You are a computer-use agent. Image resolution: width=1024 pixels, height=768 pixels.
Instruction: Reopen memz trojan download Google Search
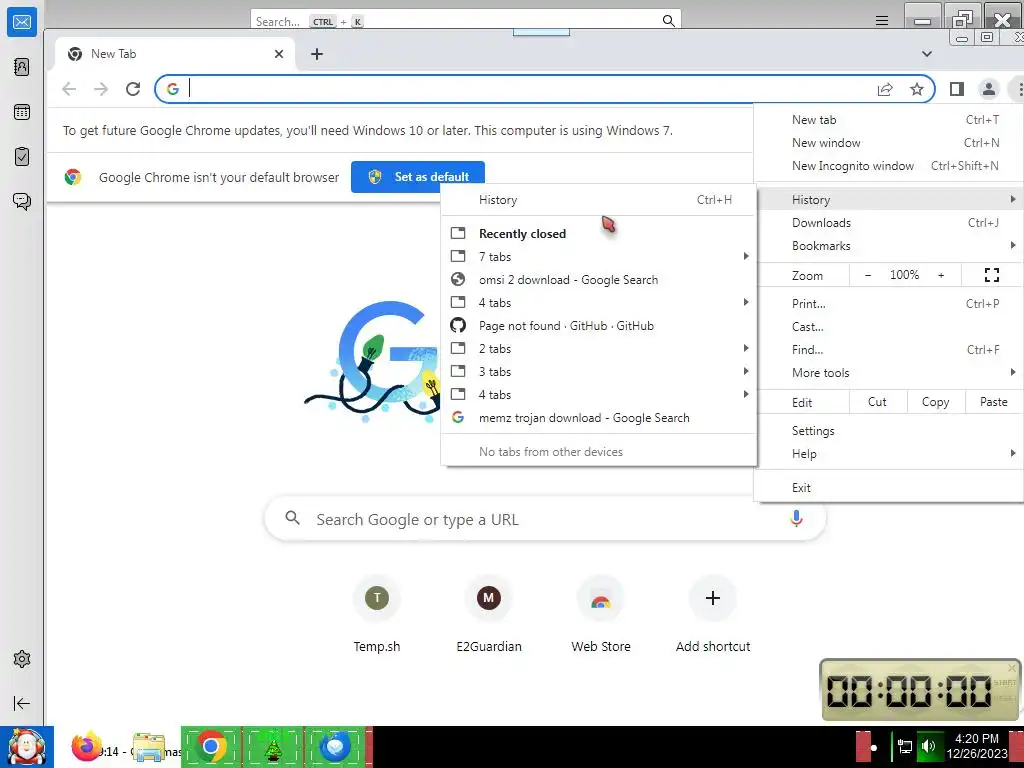[599, 418]
